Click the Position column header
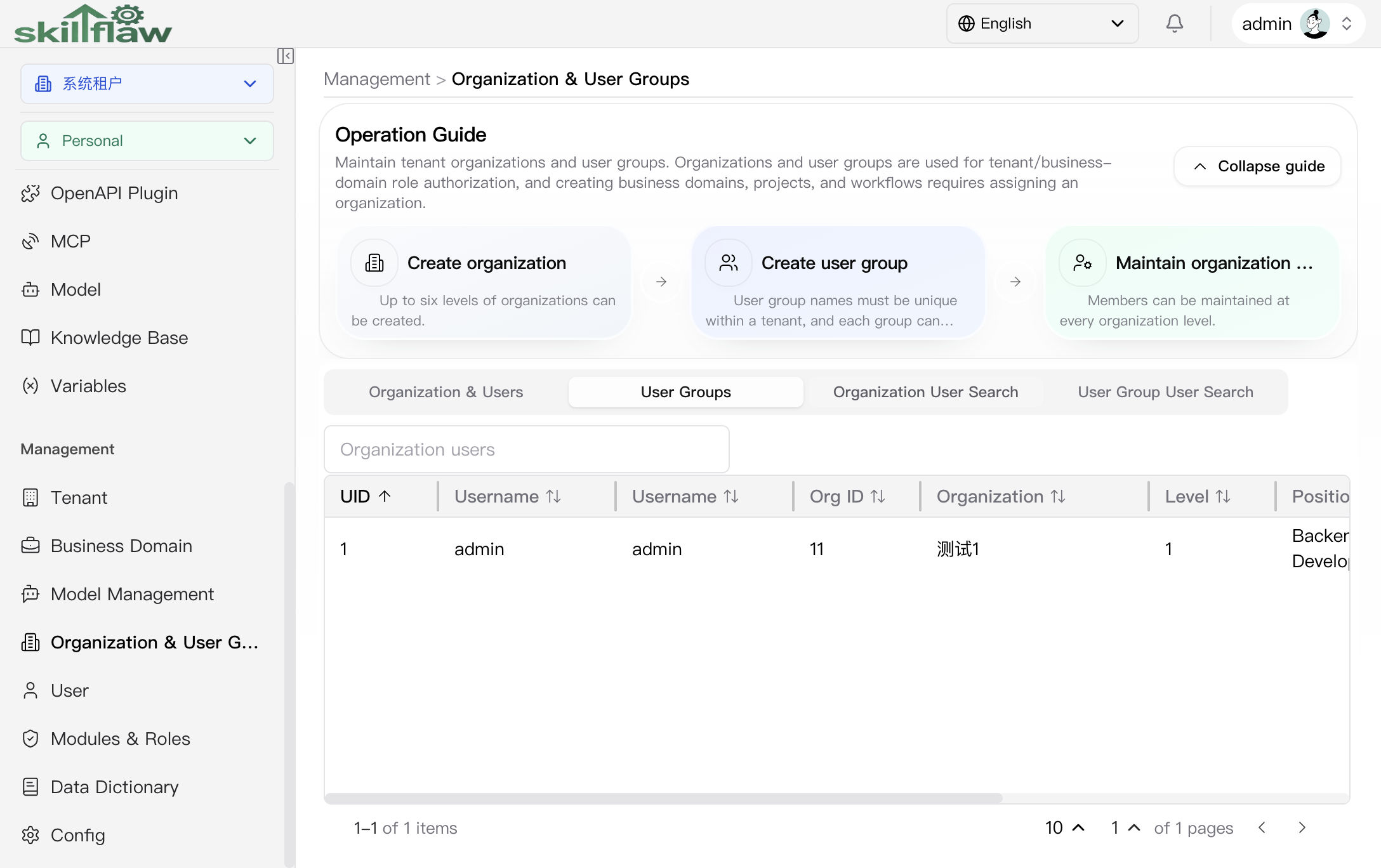 click(1320, 497)
